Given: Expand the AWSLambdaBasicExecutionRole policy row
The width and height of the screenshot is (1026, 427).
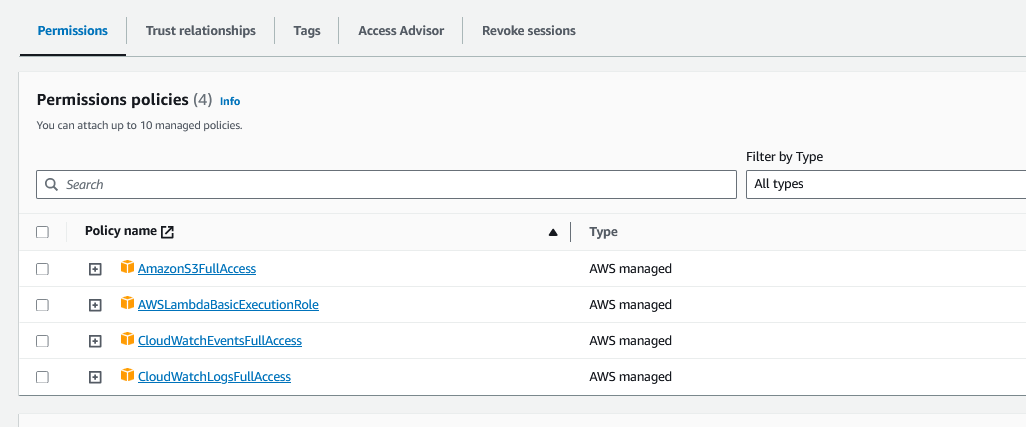Looking at the screenshot, I should (95, 305).
